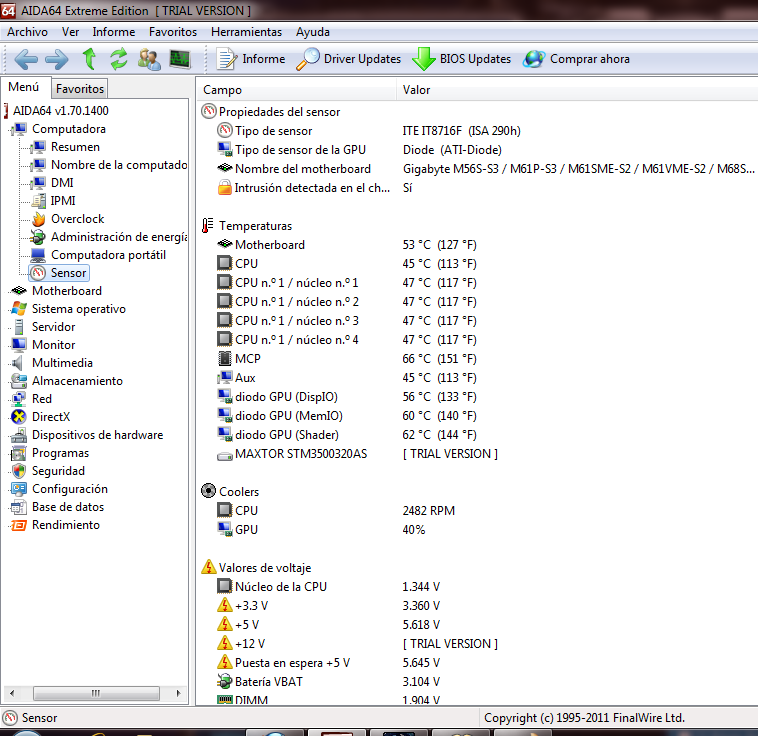Viewport: 758px width, 736px height.
Task: Select the Sensor tree item
Action: (x=59, y=273)
